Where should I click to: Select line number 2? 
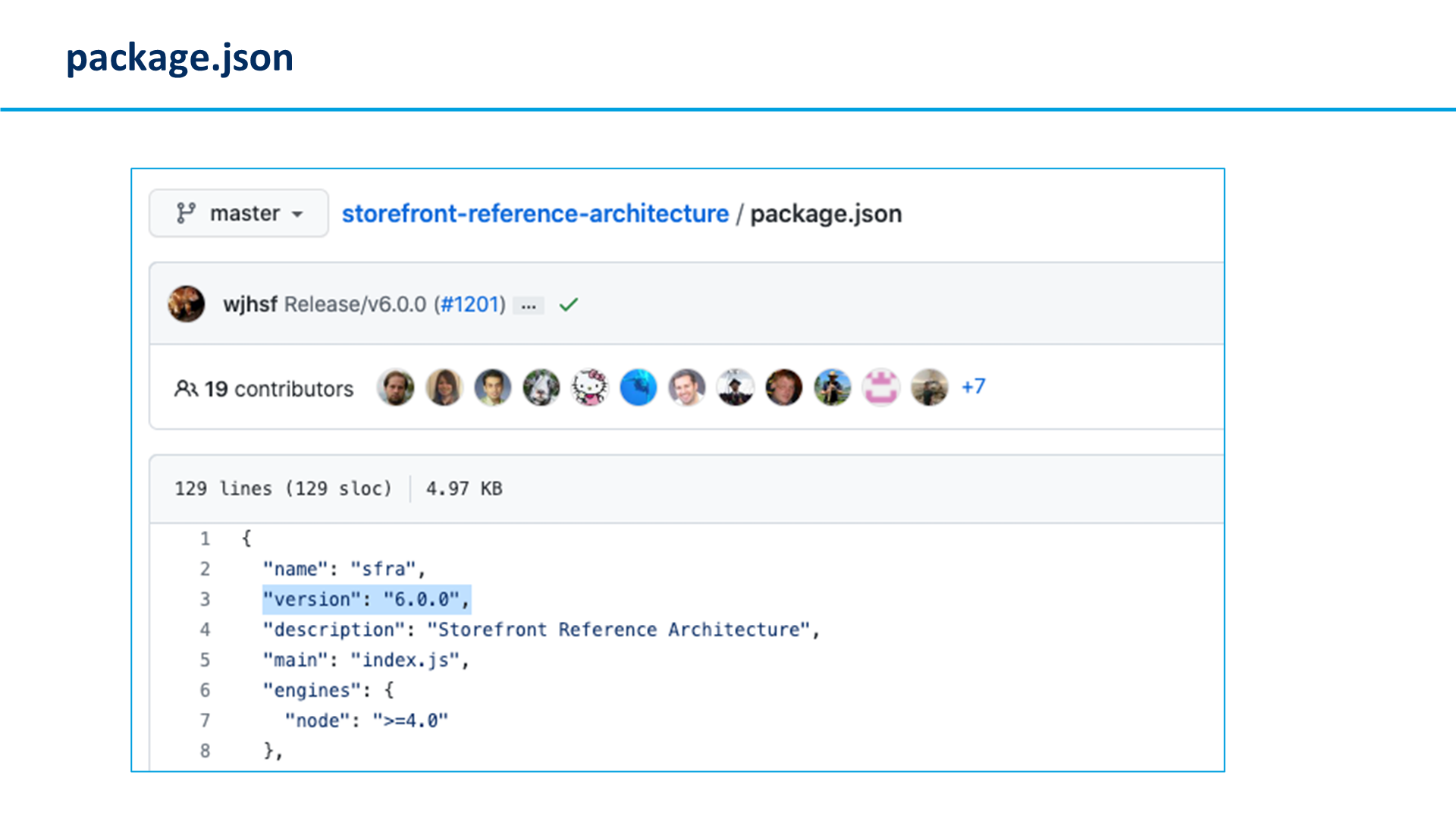[205, 569]
